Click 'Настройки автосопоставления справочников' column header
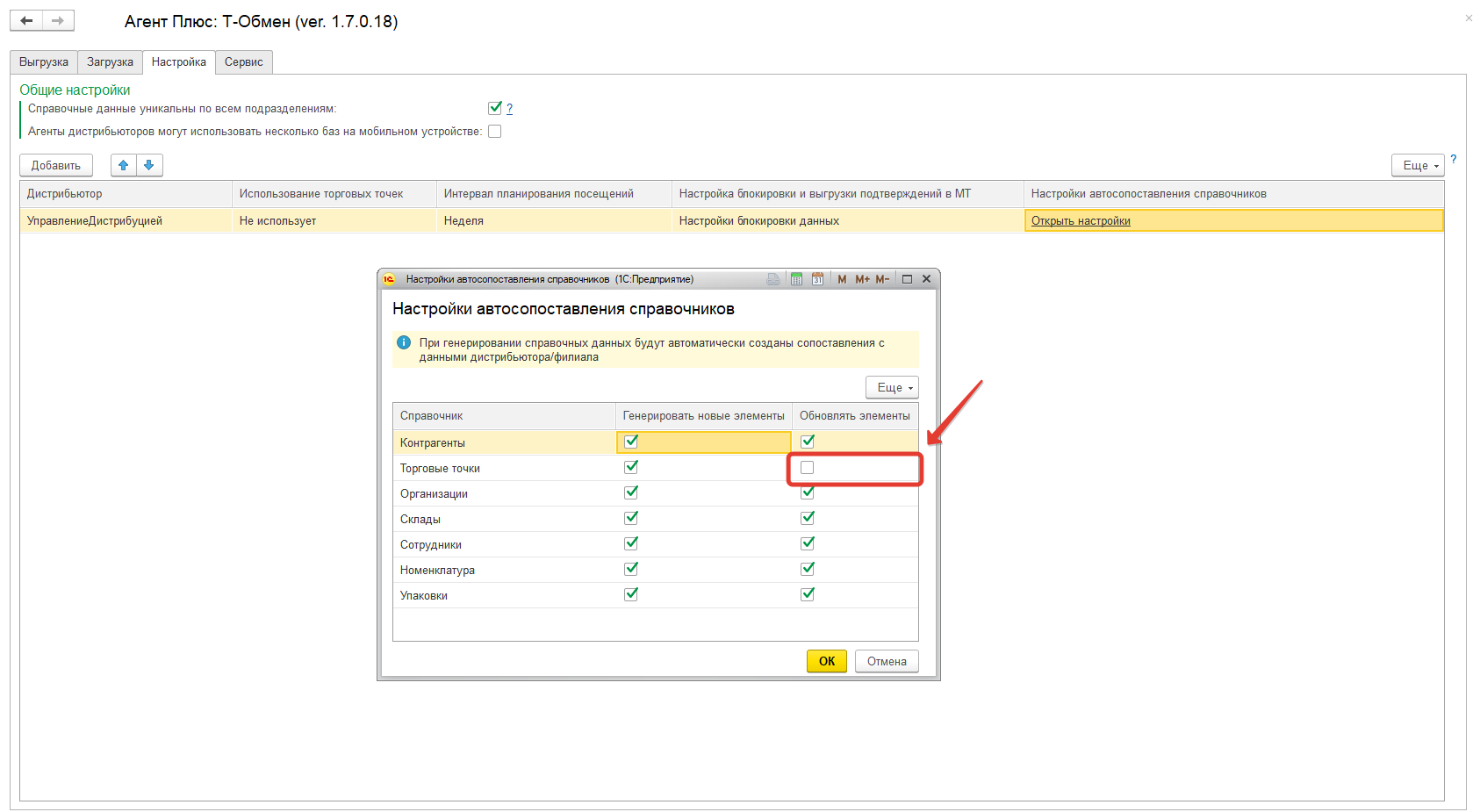The height and width of the screenshot is (812, 1480). (x=1233, y=194)
